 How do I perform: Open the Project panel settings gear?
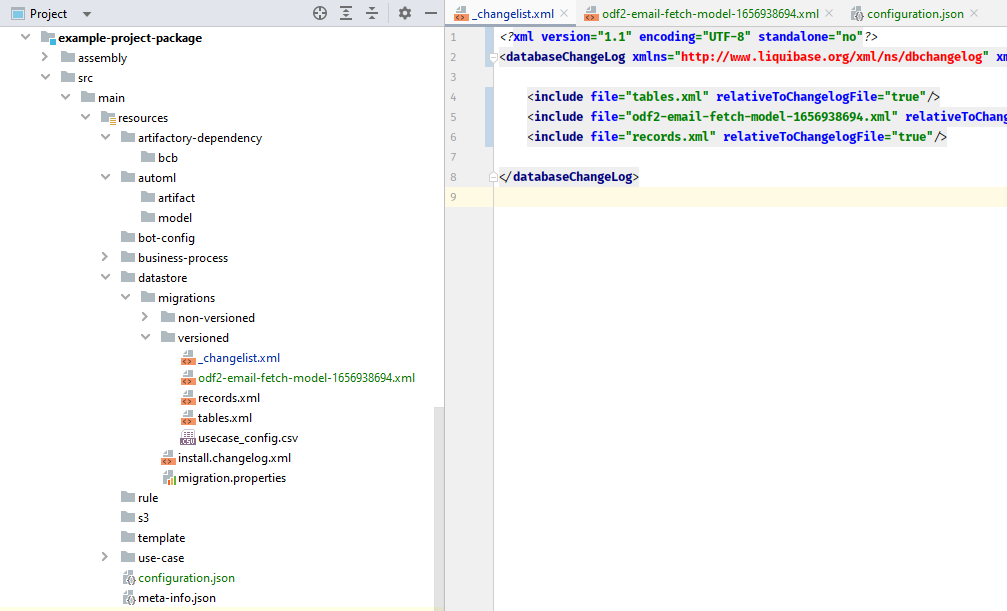coord(405,13)
